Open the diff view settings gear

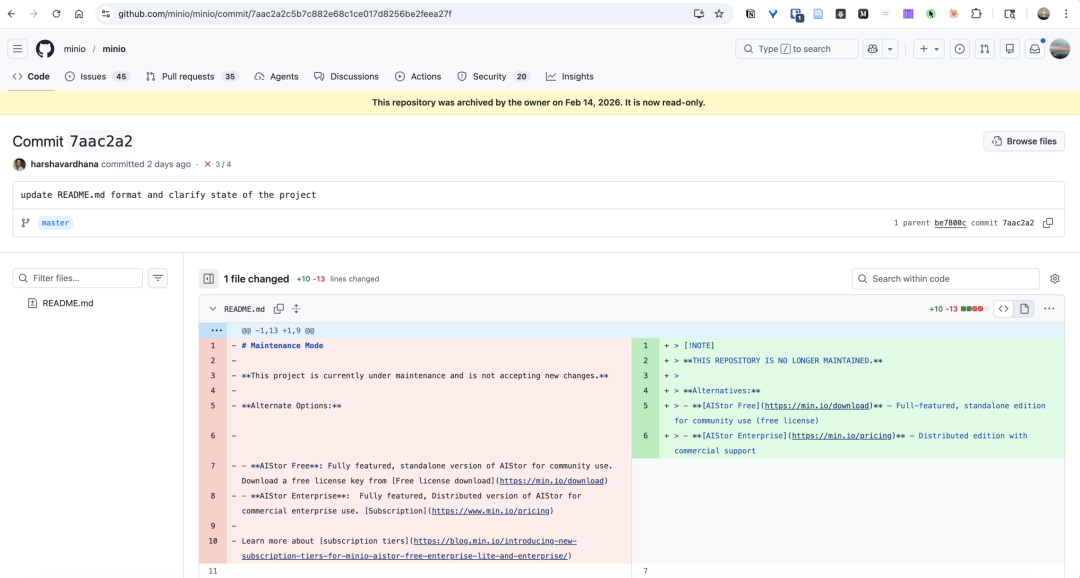point(1054,279)
